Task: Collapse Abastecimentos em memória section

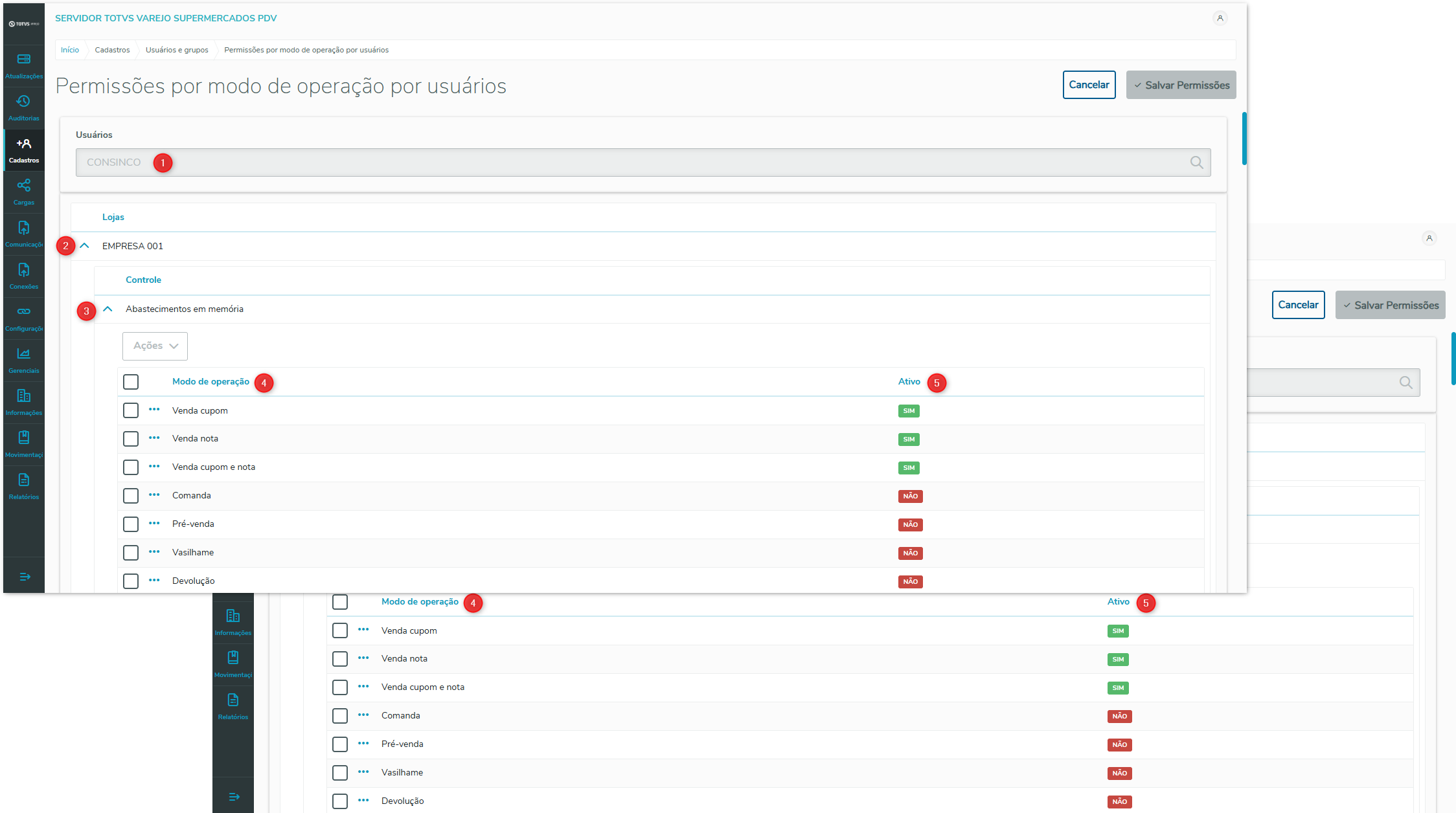Action: [x=108, y=309]
